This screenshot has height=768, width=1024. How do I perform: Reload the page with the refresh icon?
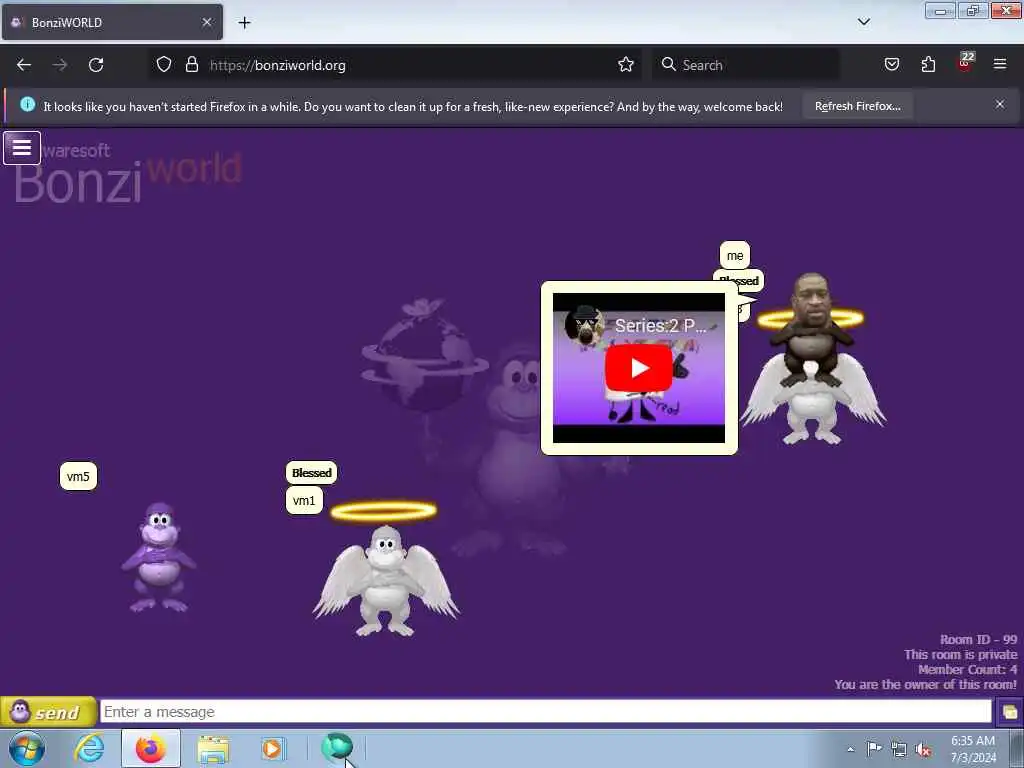[x=96, y=65]
